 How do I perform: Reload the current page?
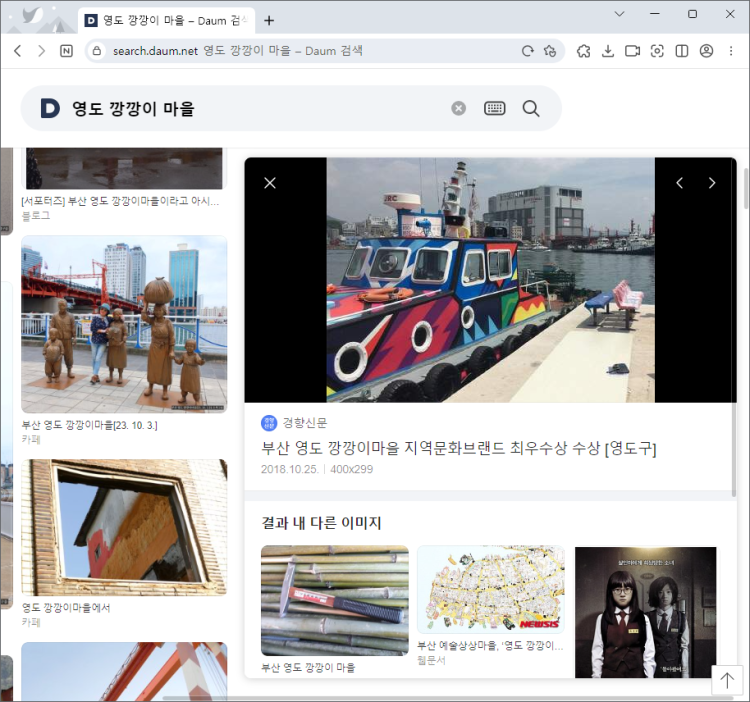(x=527, y=51)
